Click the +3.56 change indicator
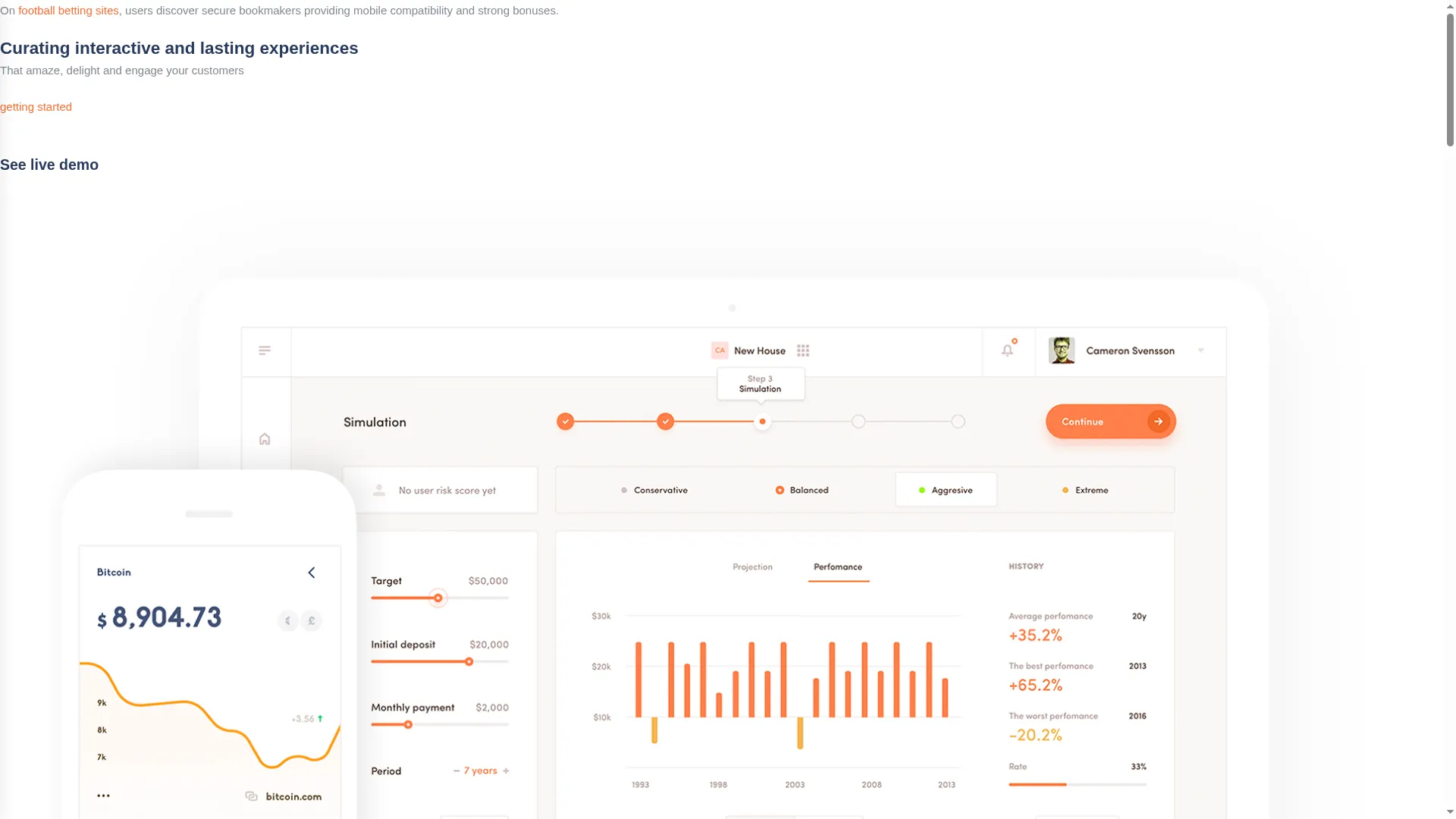Screen dimensions: 1456x819 pos(307,719)
